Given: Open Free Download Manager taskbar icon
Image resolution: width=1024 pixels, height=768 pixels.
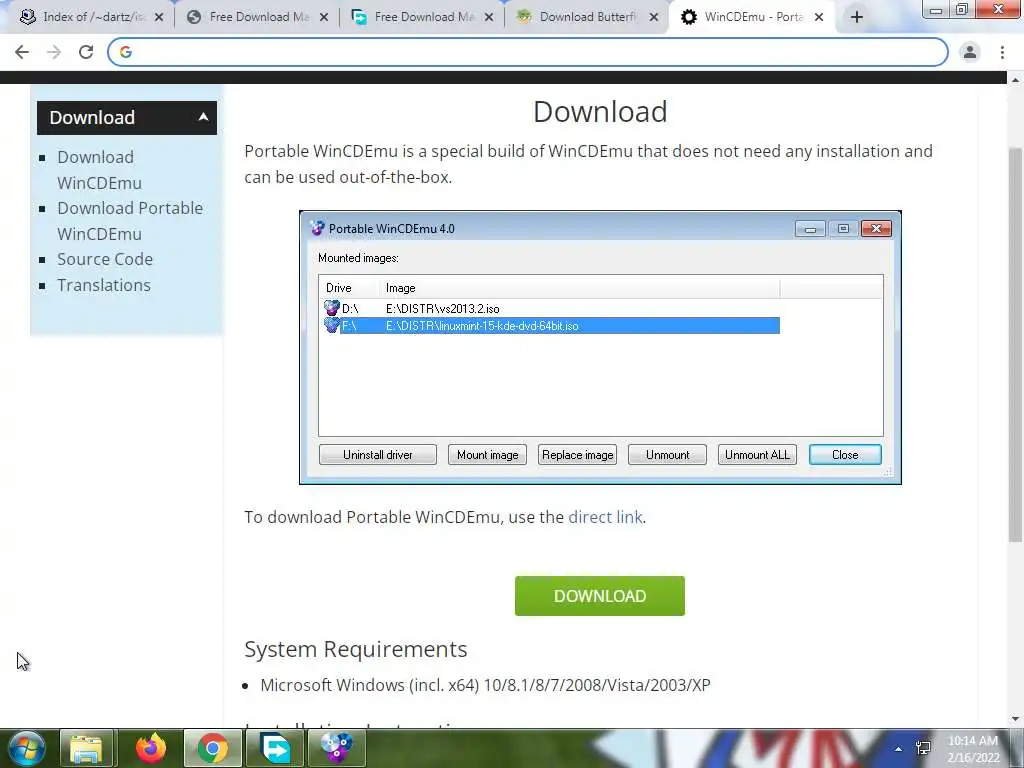Looking at the screenshot, I should [x=275, y=748].
